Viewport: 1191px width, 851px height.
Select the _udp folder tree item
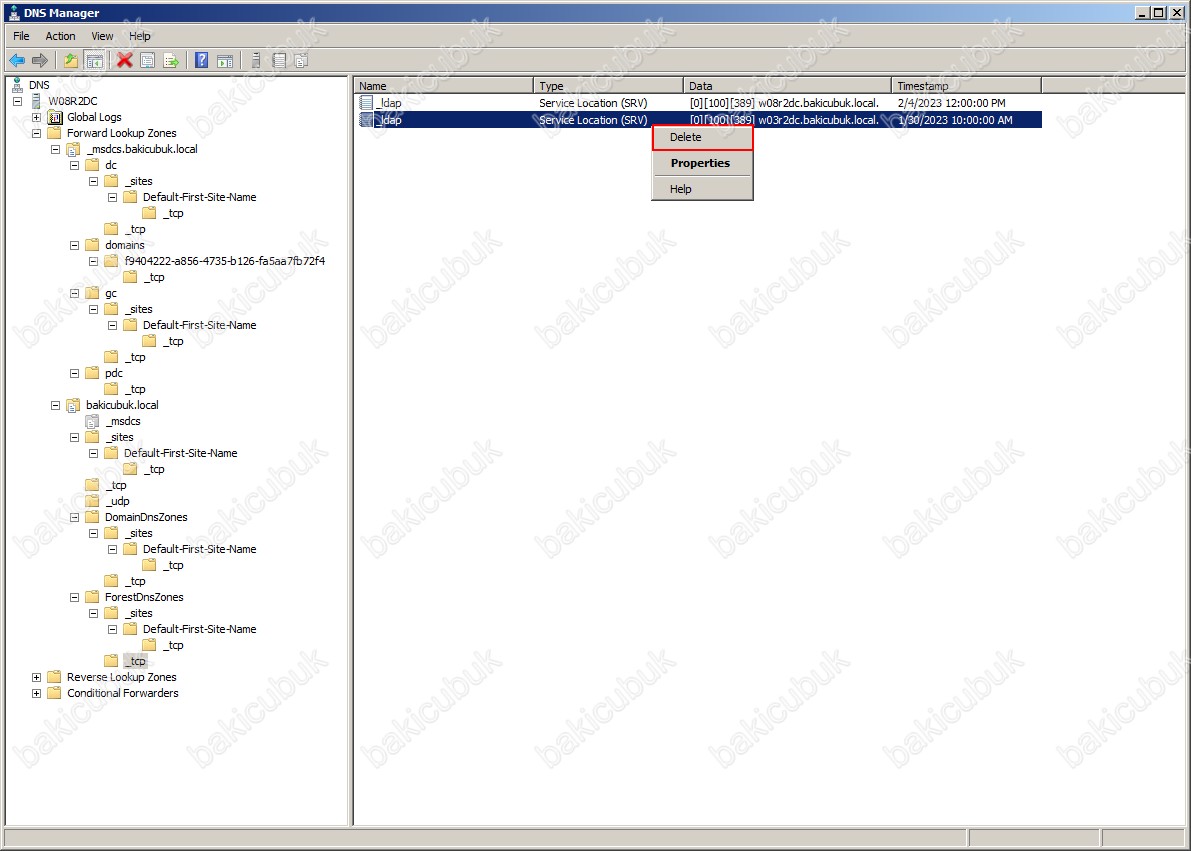(x=118, y=501)
